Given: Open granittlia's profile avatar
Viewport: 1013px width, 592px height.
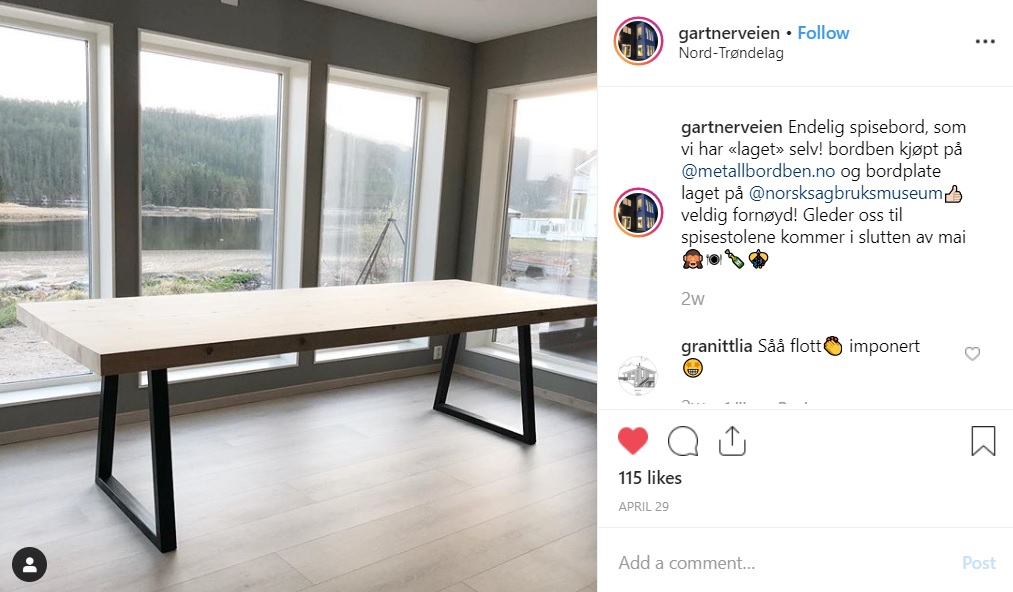Looking at the screenshot, I should tap(638, 375).
